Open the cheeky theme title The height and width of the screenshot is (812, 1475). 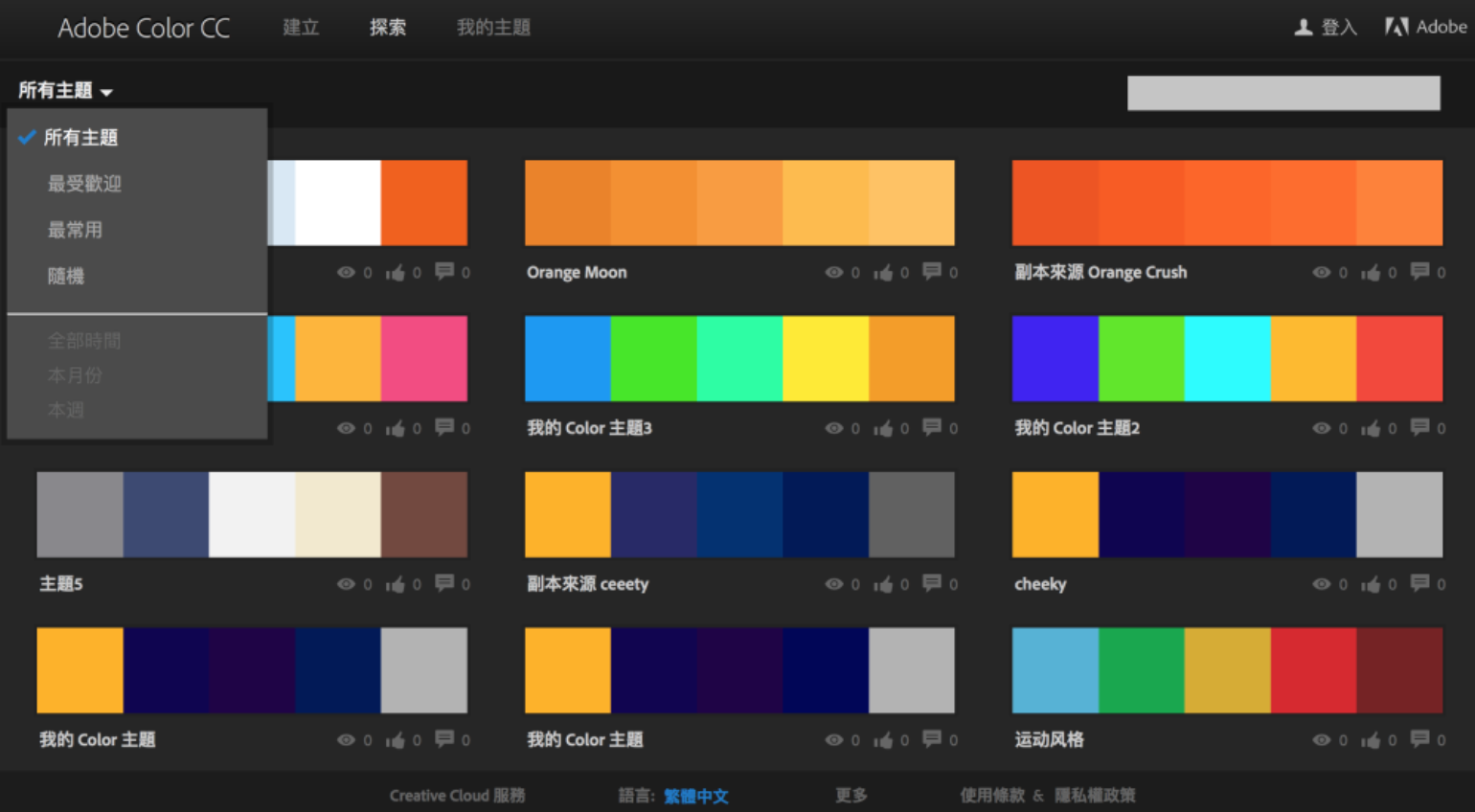[x=1040, y=585]
